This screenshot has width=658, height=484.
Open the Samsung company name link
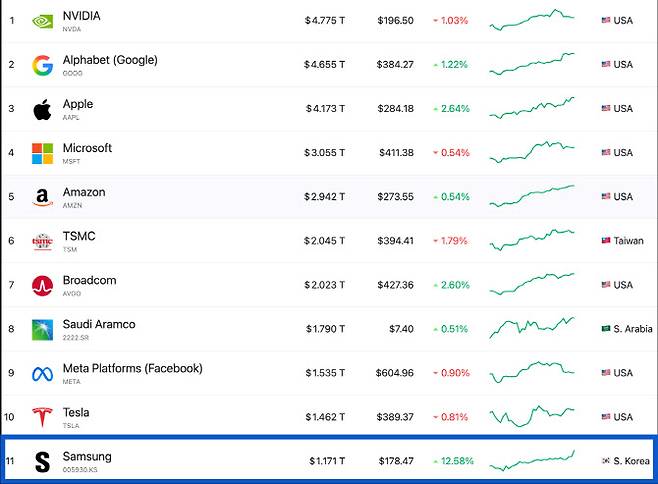87,456
